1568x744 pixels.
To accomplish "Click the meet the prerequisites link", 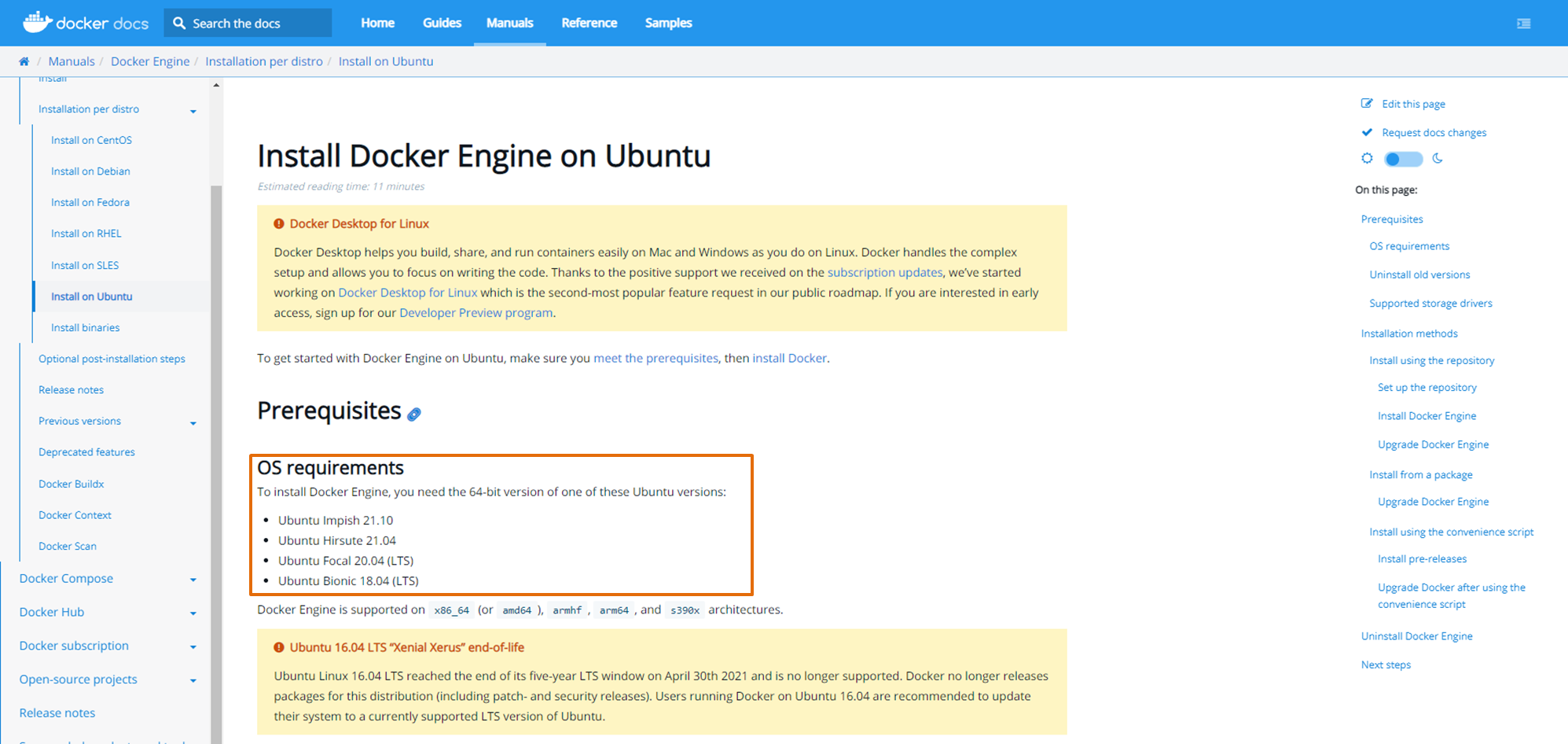I will point(655,358).
